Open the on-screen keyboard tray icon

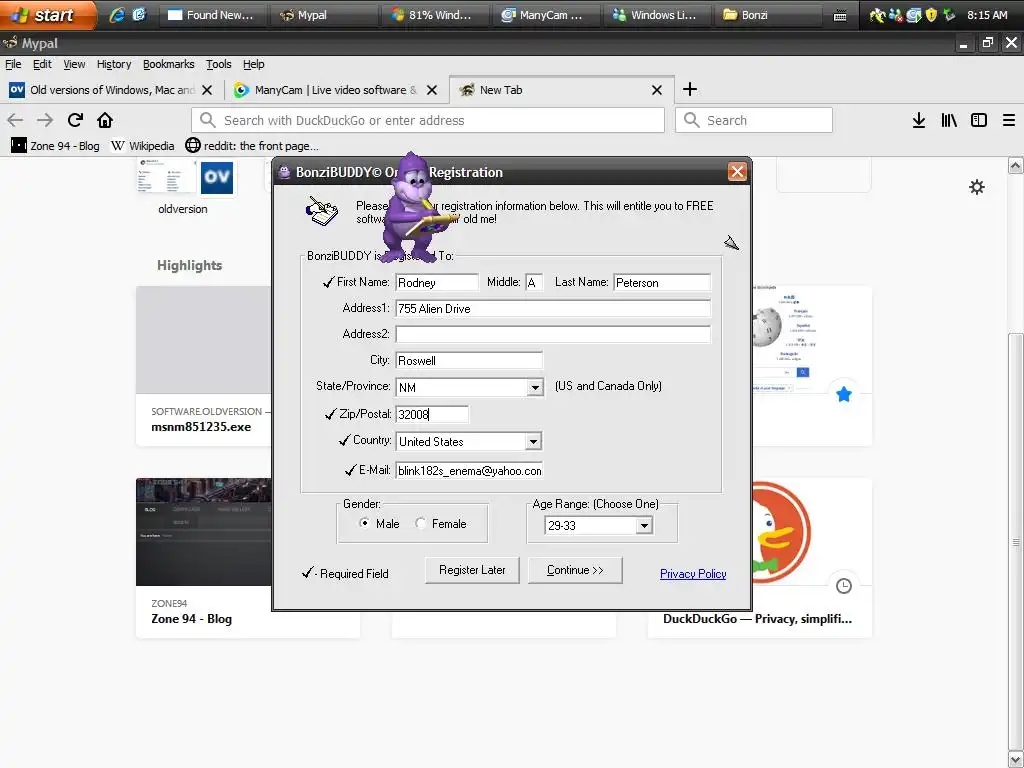pos(840,15)
